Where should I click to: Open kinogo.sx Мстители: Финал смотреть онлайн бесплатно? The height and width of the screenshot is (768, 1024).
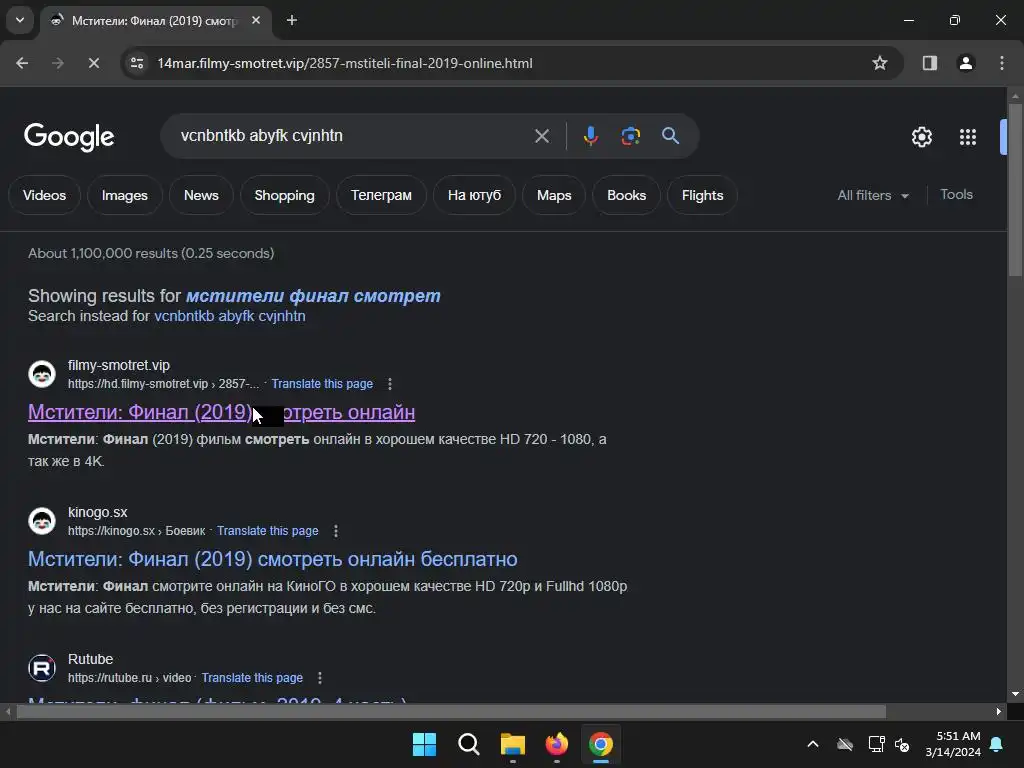click(x=272, y=559)
